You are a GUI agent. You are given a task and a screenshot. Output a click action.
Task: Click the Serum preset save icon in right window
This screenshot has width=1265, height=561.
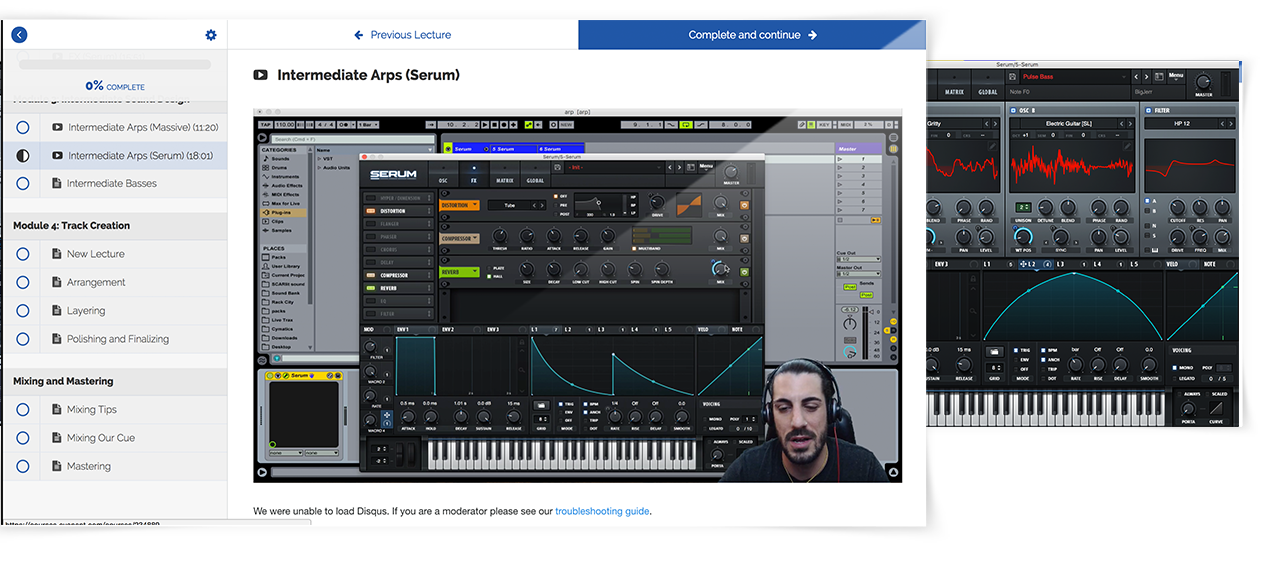click(x=1013, y=76)
